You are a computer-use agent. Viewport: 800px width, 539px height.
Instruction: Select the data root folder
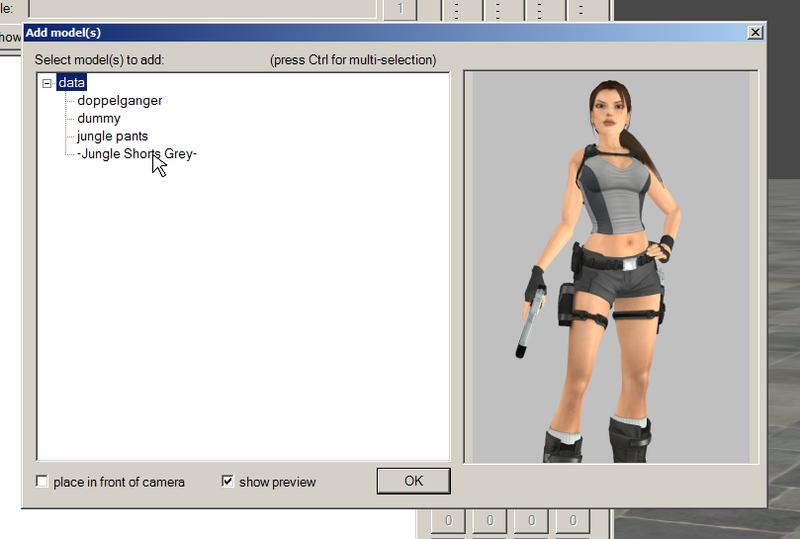[x=71, y=83]
